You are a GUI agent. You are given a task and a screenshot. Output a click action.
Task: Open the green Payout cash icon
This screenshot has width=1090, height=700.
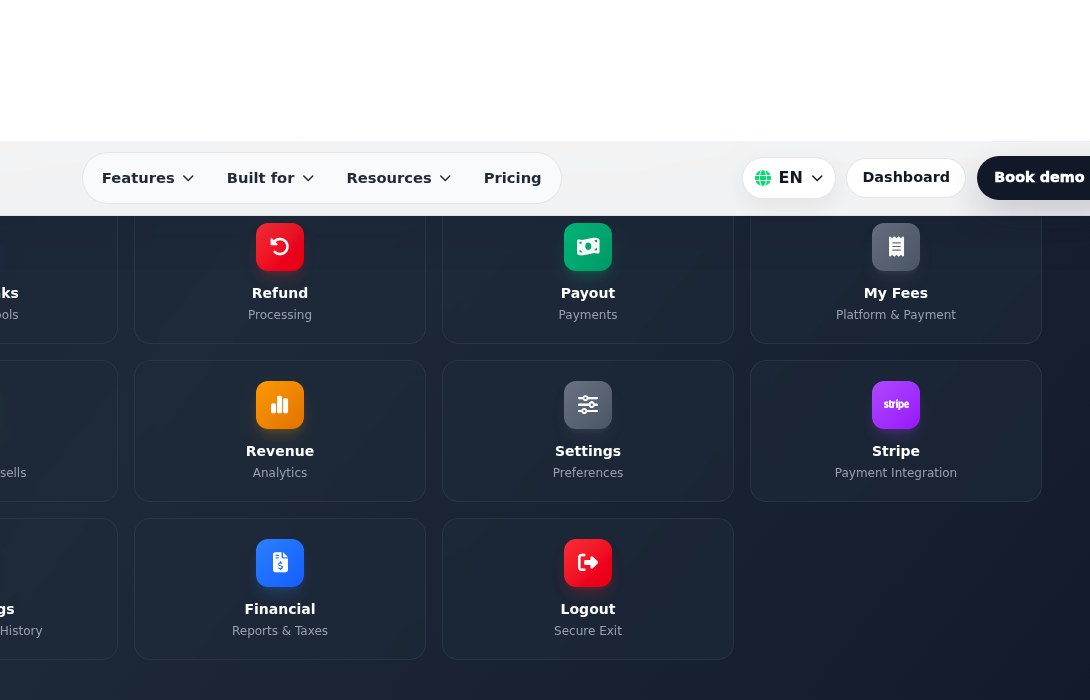coord(587,247)
